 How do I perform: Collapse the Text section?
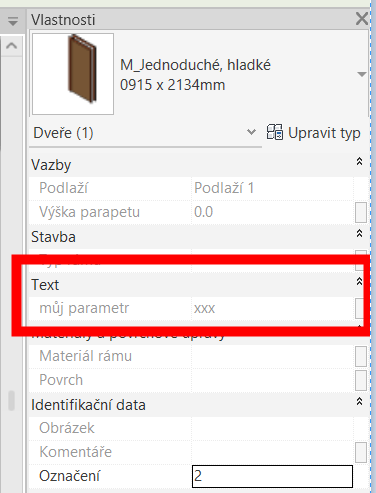click(359, 281)
